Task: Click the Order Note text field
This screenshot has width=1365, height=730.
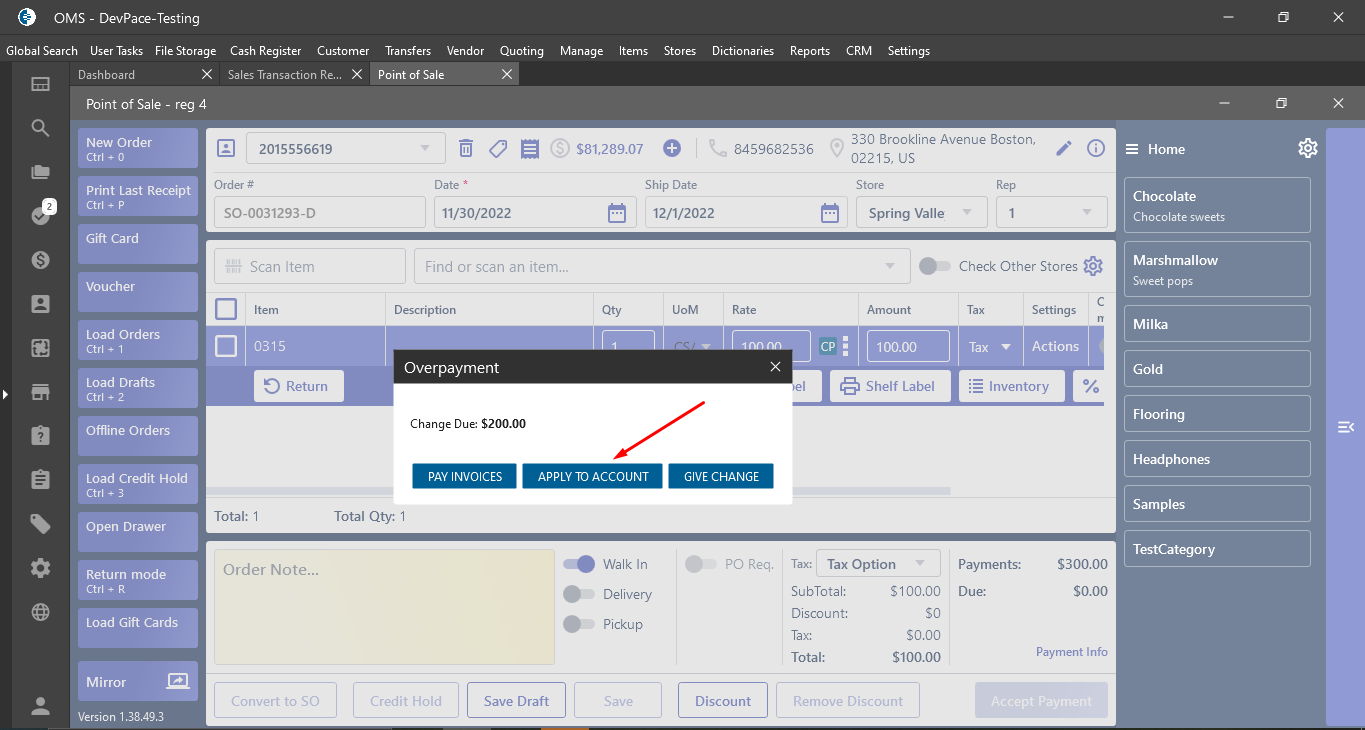Action: coord(384,607)
